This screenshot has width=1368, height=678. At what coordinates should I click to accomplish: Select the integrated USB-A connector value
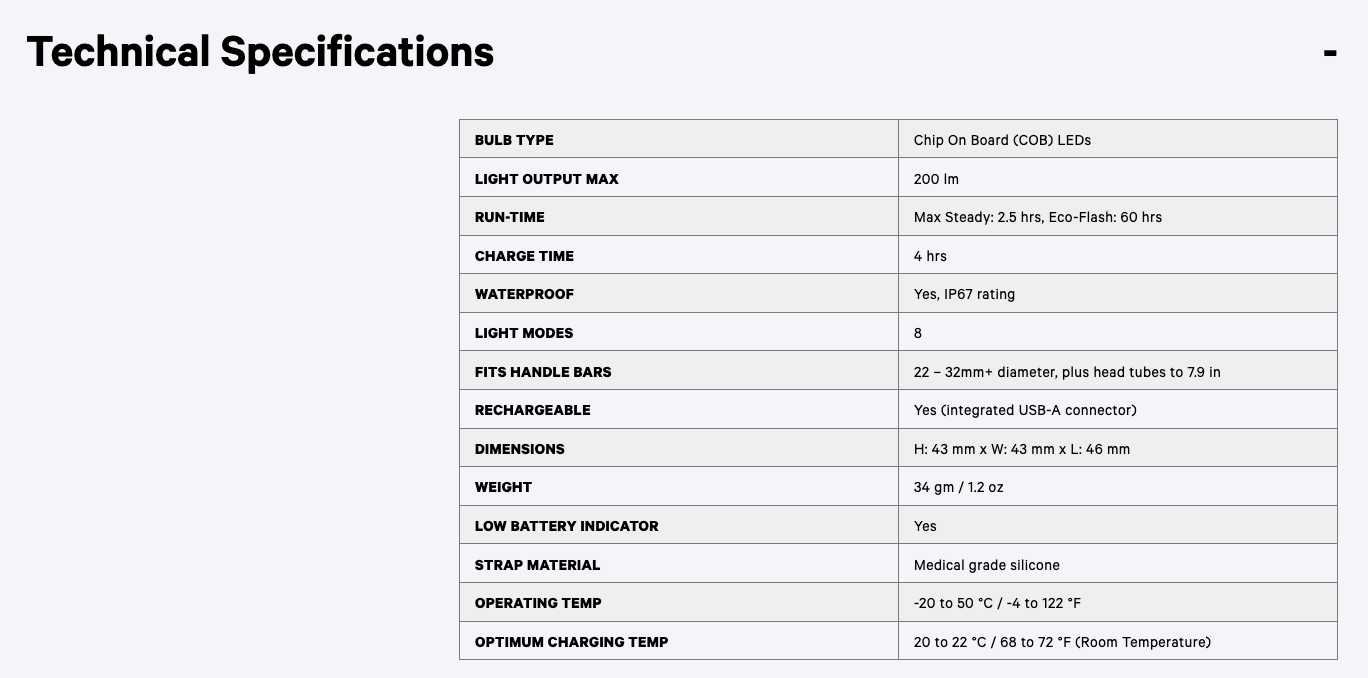click(x=1025, y=410)
